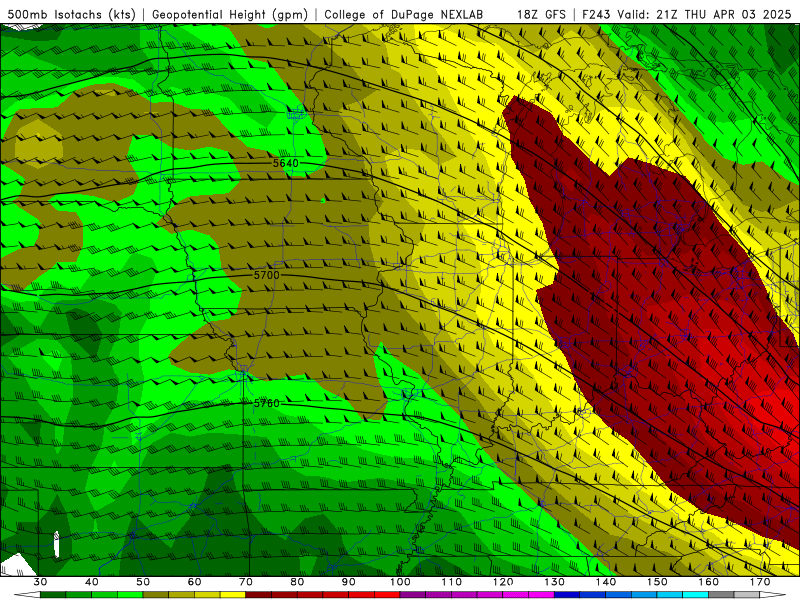
Task: Click the 70 value on the color scale
Action: coord(246,582)
